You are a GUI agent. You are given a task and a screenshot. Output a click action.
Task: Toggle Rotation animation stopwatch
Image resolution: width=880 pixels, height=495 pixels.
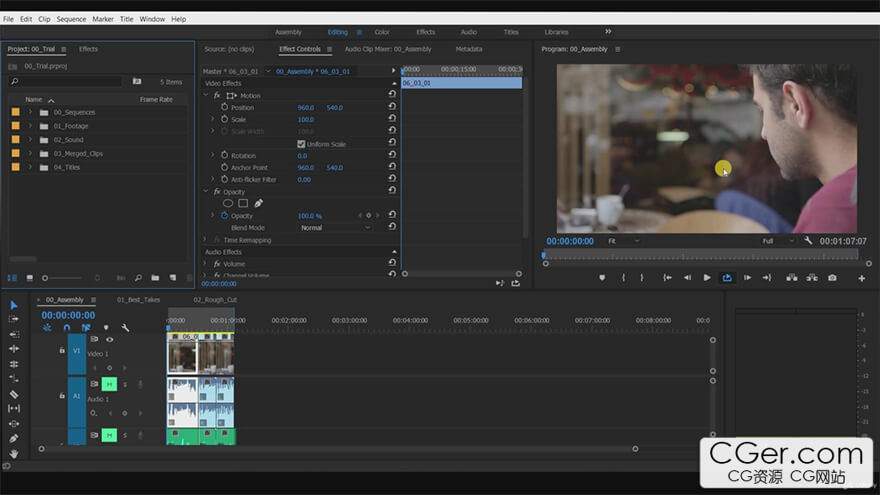pos(224,155)
